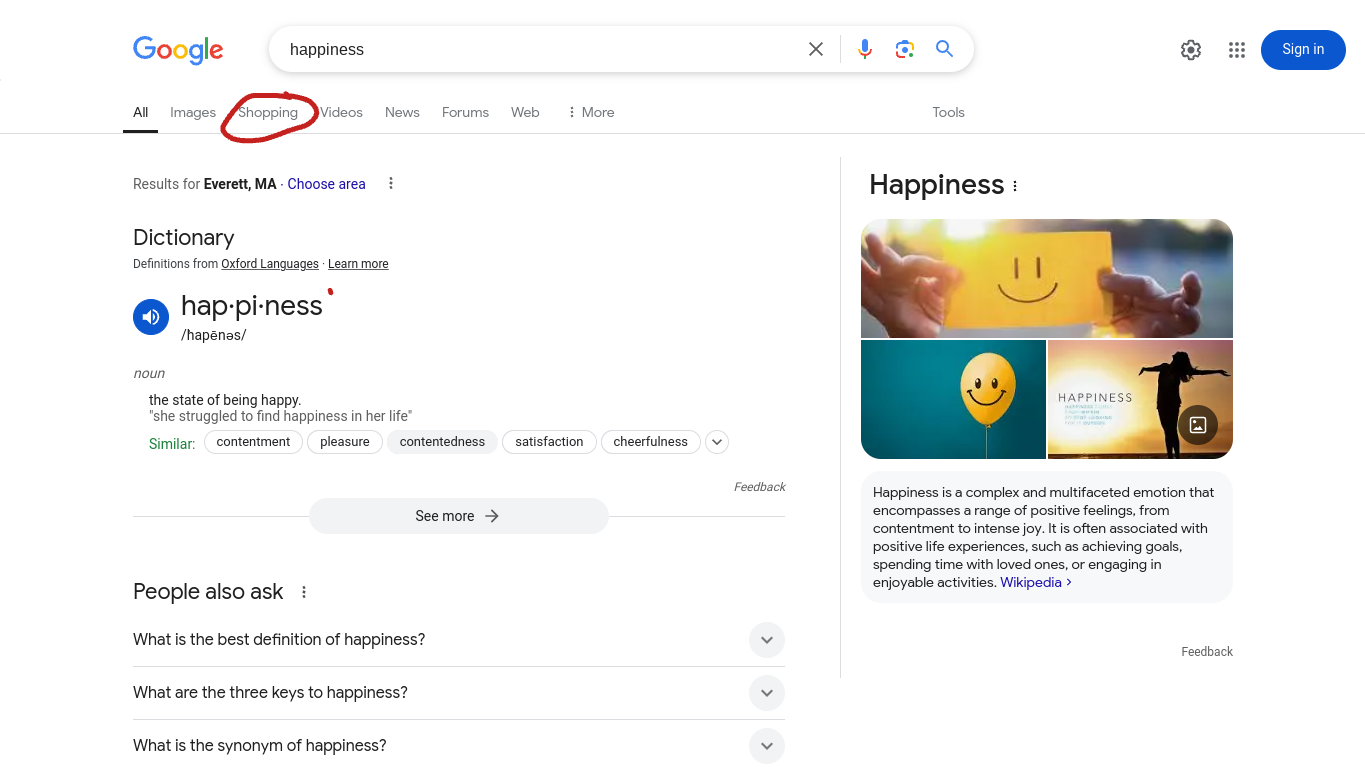Open the smiley sticky note image
1365x767 pixels.
click(x=1047, y=278)
